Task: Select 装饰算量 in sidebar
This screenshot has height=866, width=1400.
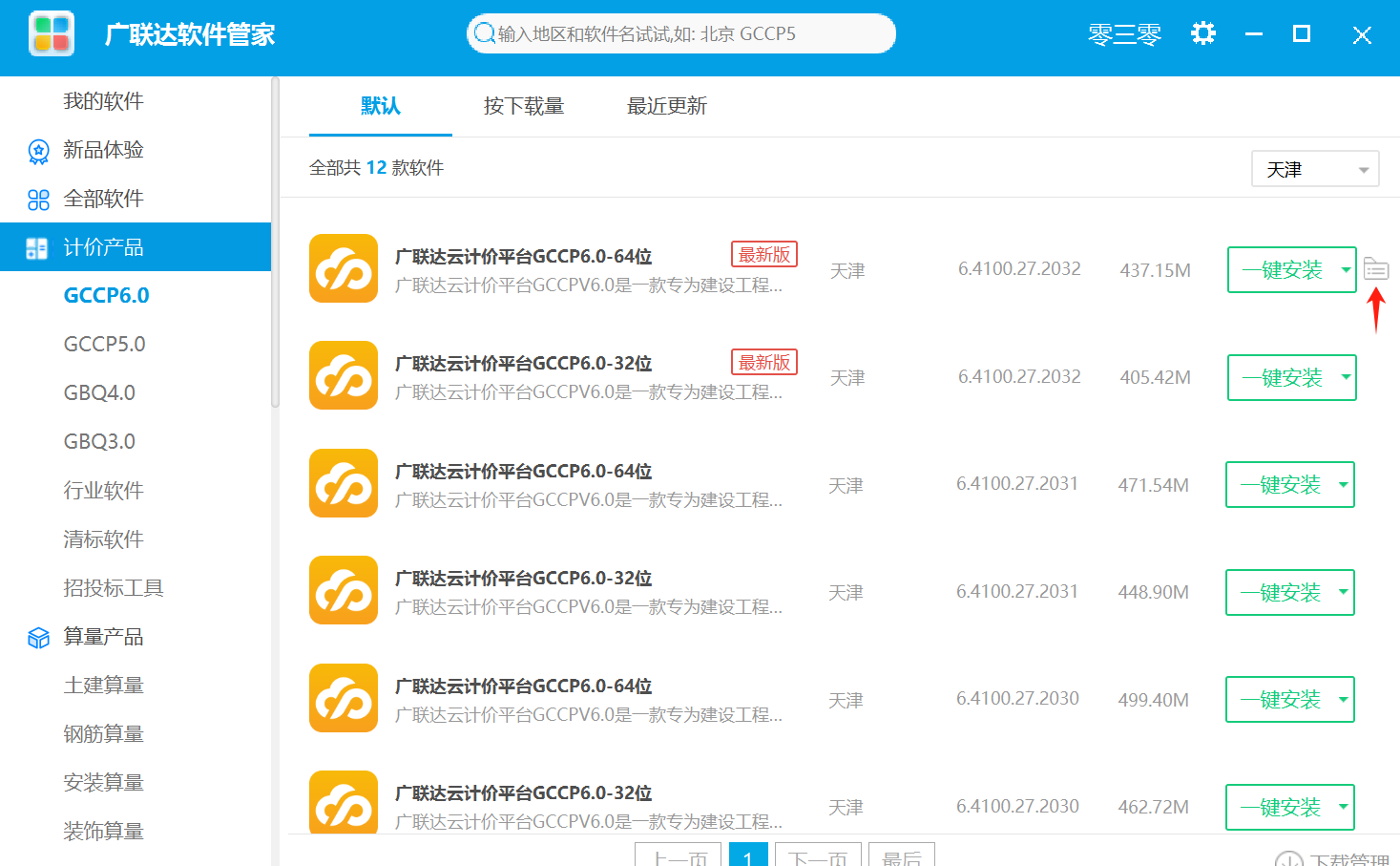Action: (103, 832)
